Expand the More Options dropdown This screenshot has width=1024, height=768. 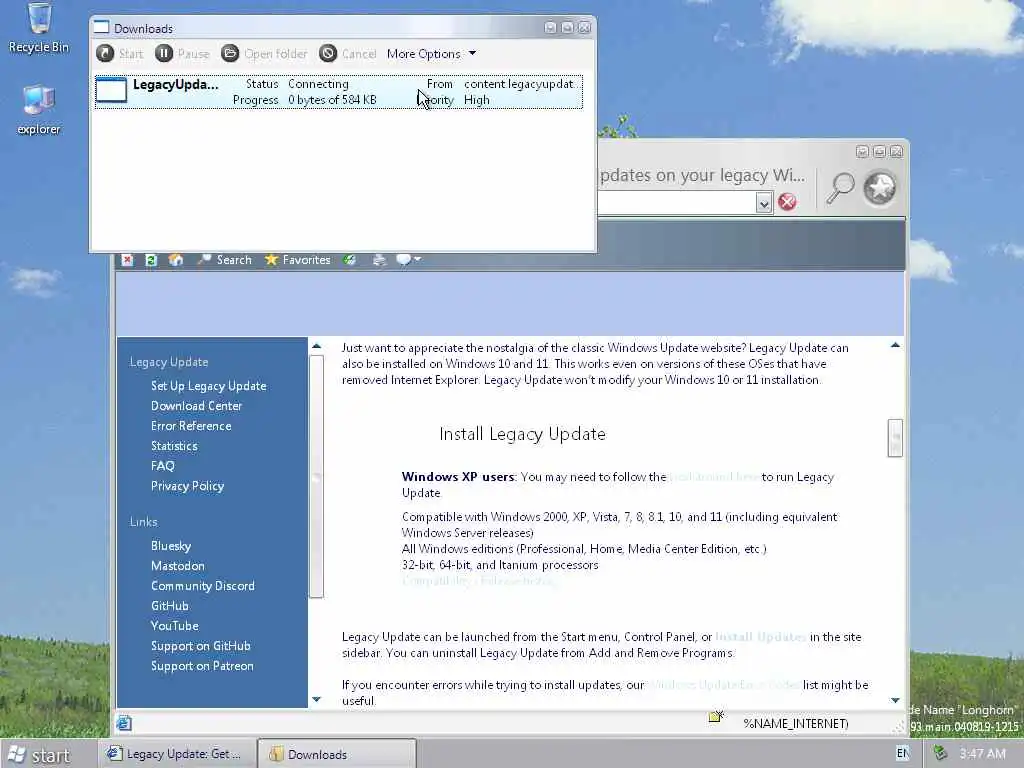pos(431,54)
